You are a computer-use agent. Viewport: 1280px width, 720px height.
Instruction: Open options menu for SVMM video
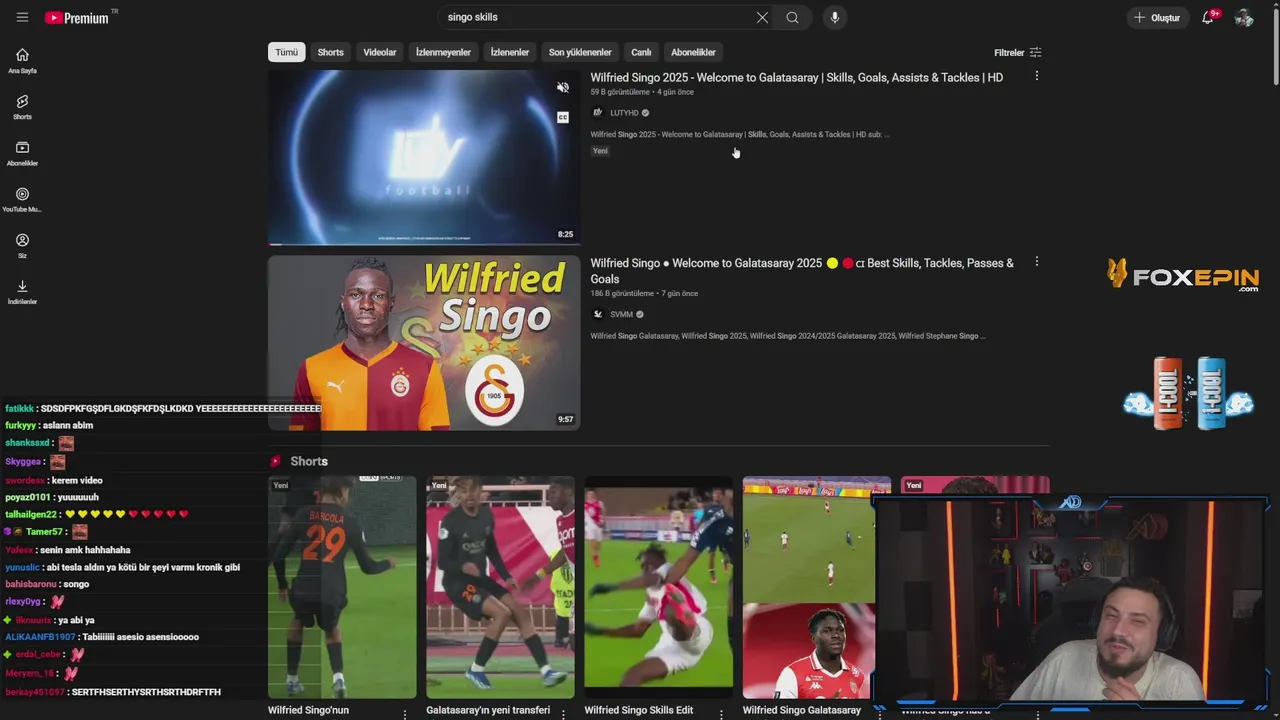click(x=1036, y=262)
